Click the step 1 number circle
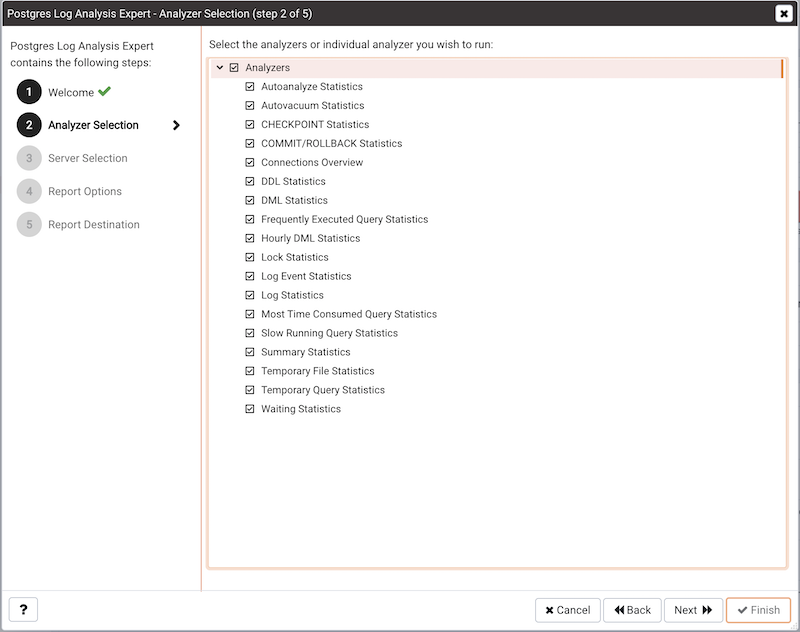 pyautogui.click(x=29, y=92)
